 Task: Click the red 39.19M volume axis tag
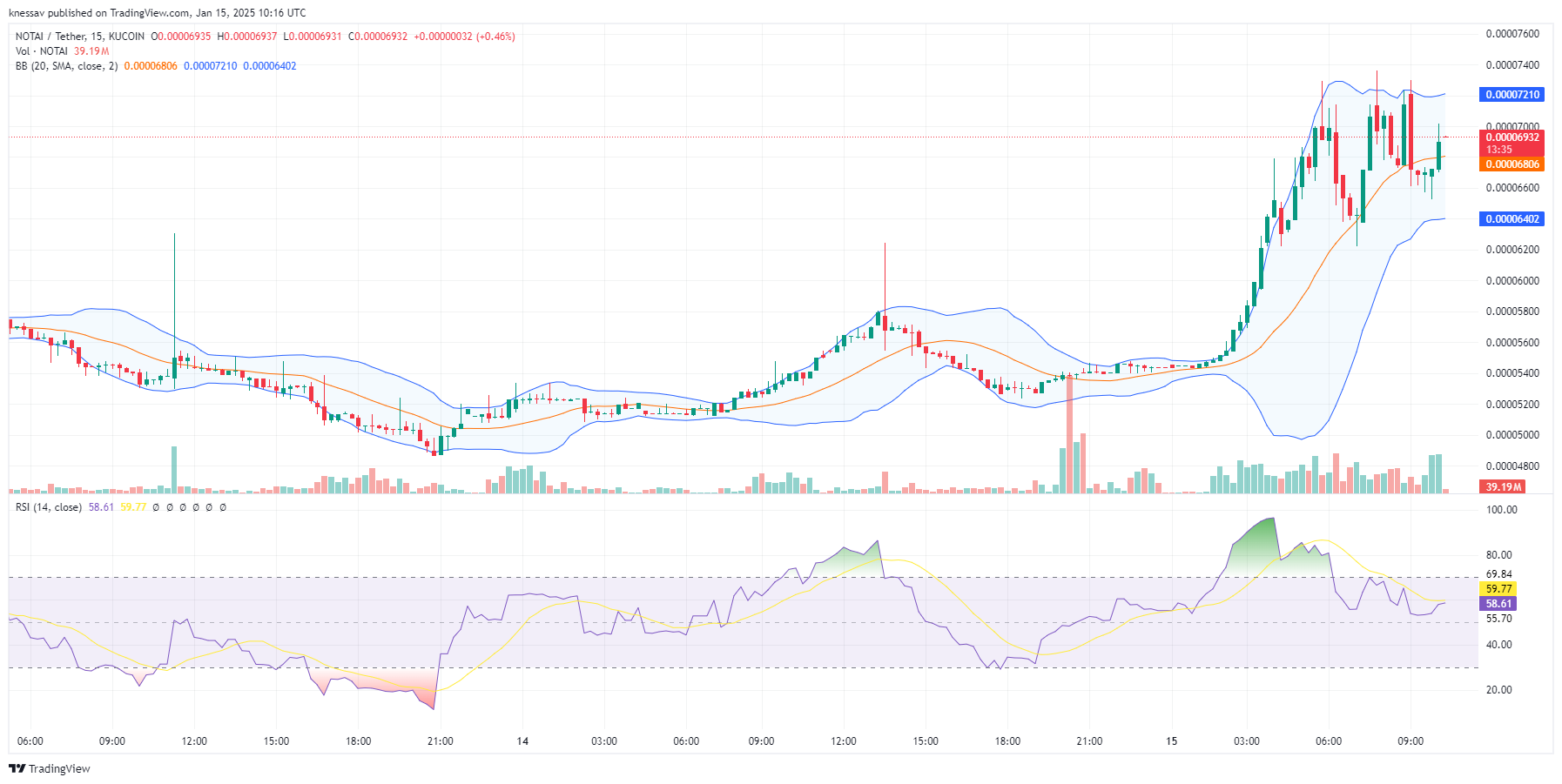click(1503, 487)
